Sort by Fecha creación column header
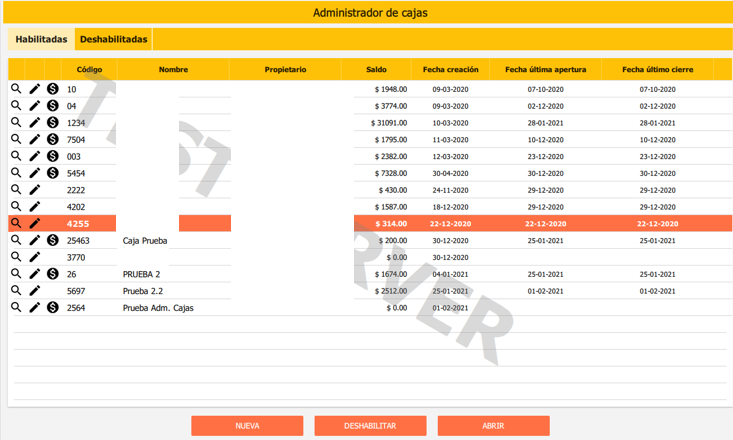The image size is (733, 440). (x=450, y=70)
